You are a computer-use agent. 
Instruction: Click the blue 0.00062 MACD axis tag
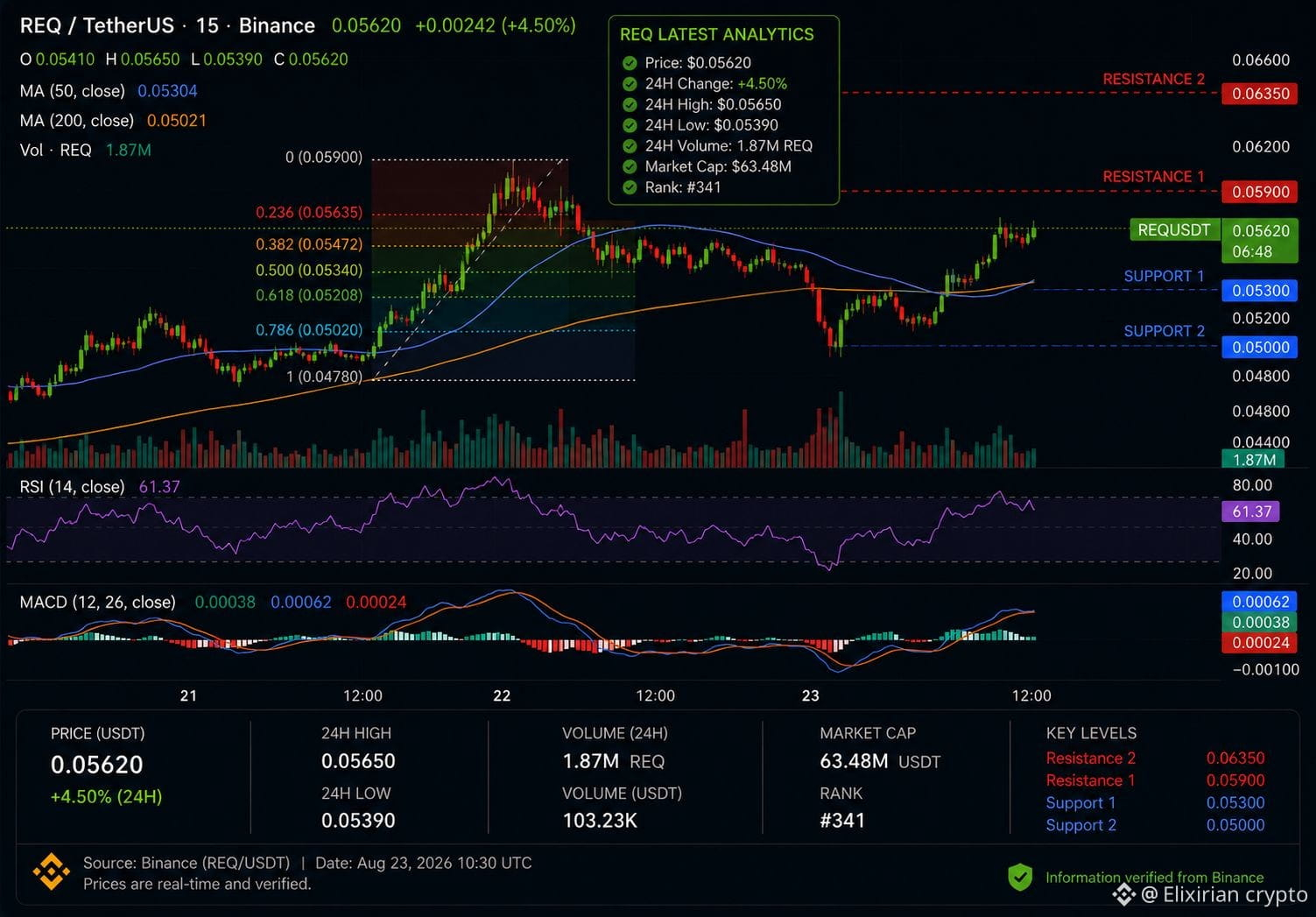pyautogui.click(x=1260, y=602)
